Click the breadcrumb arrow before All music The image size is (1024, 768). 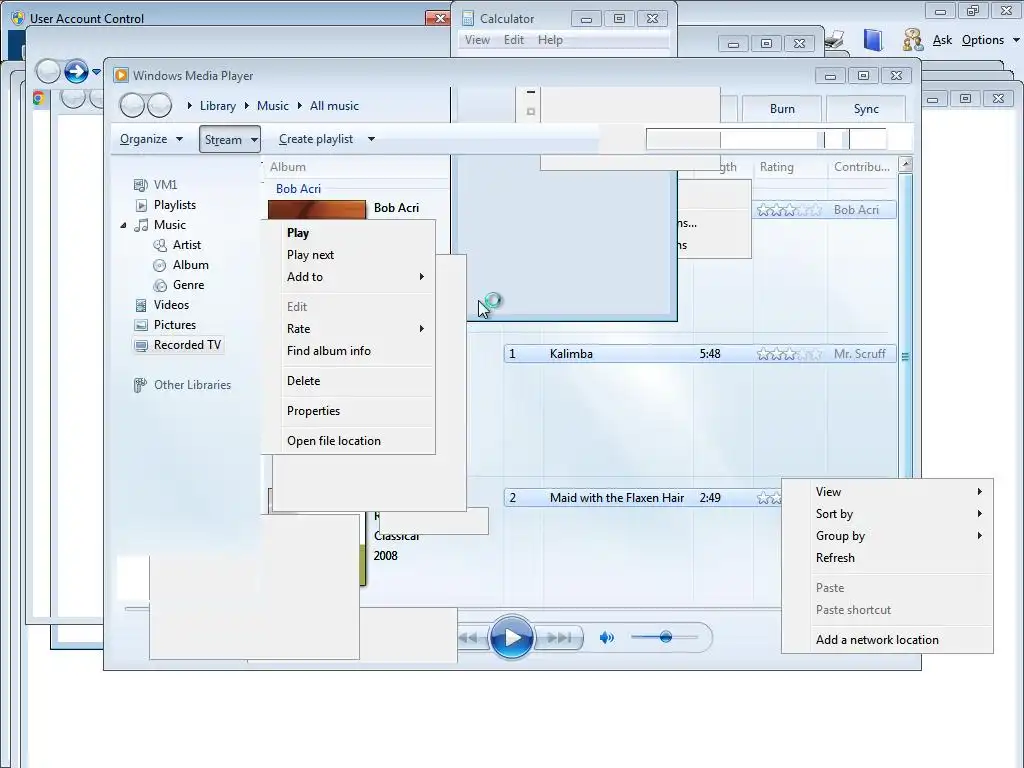300,106
